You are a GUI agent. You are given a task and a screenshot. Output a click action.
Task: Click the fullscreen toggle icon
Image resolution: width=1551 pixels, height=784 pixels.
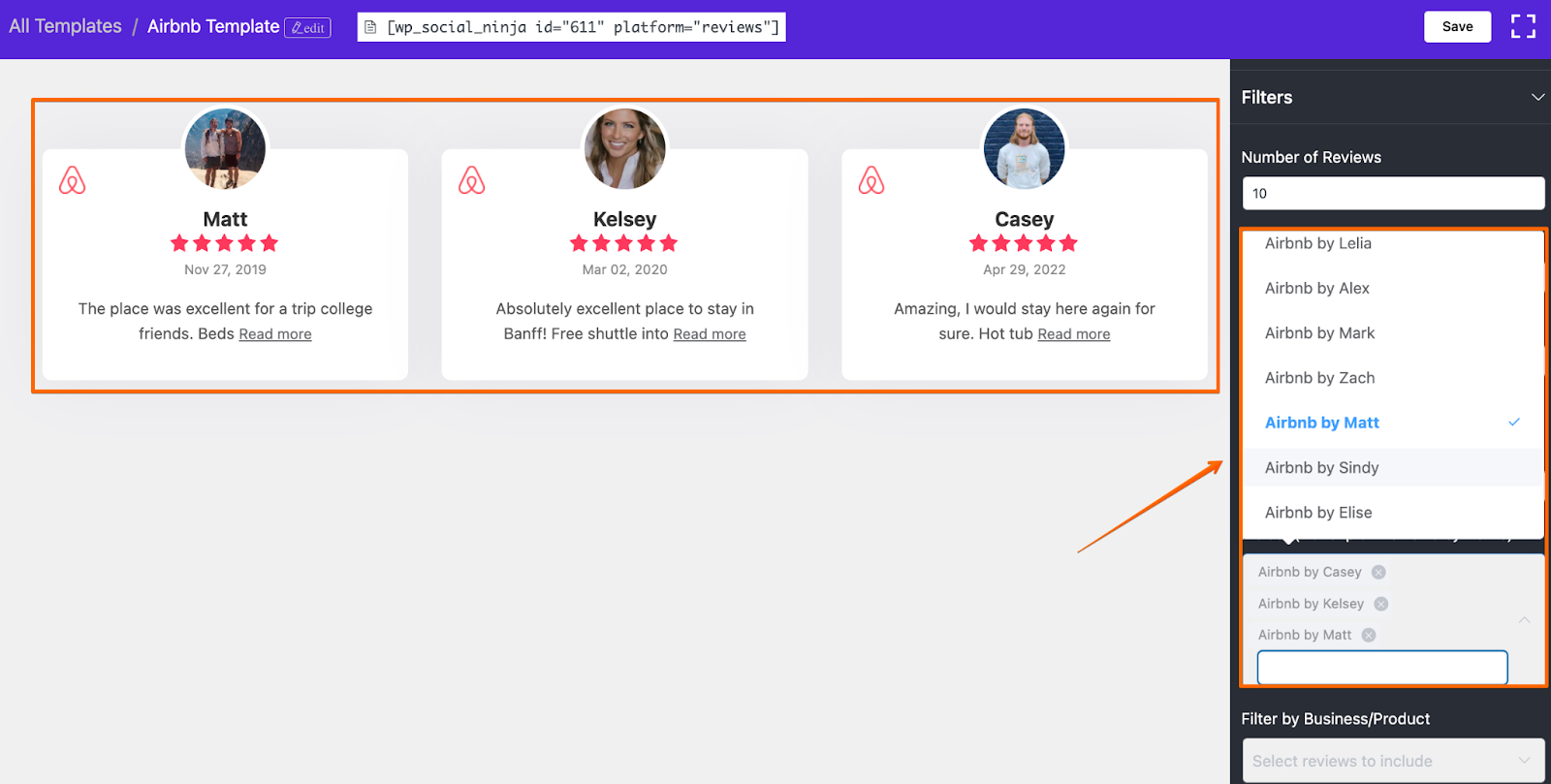tap(1523, 26)
